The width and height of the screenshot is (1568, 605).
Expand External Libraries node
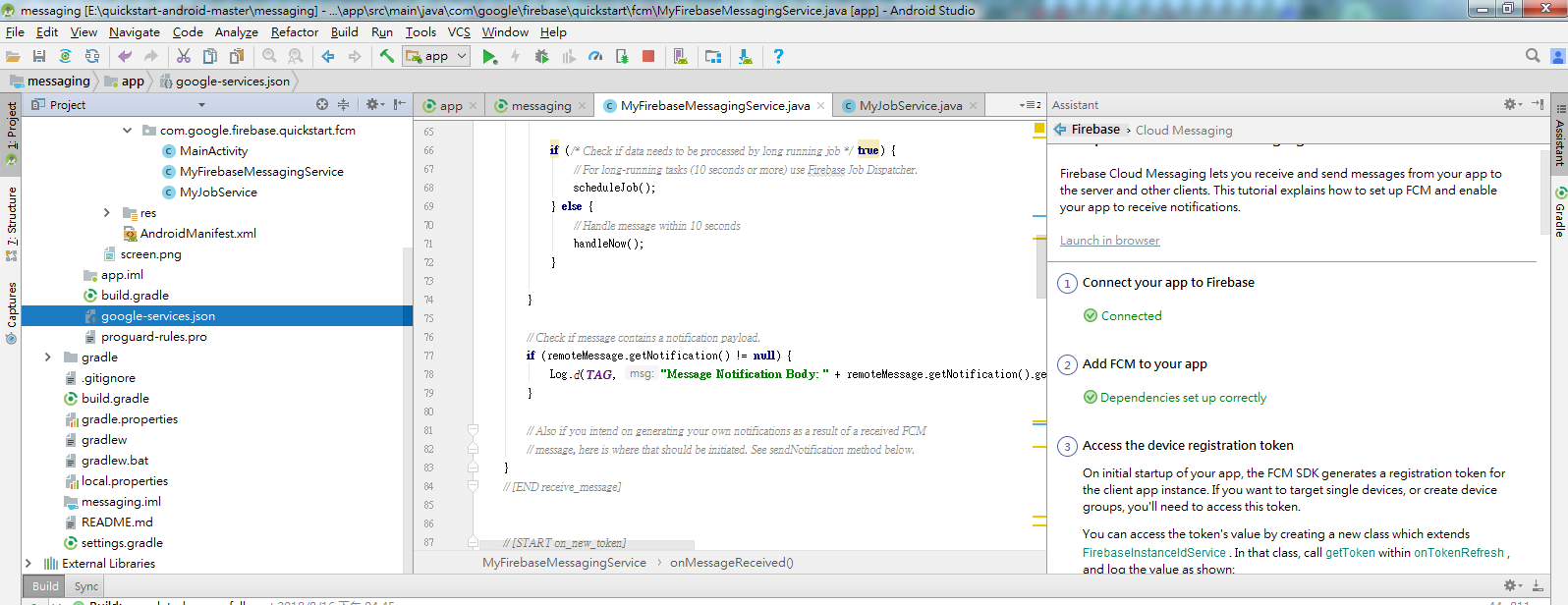[28, 563]
